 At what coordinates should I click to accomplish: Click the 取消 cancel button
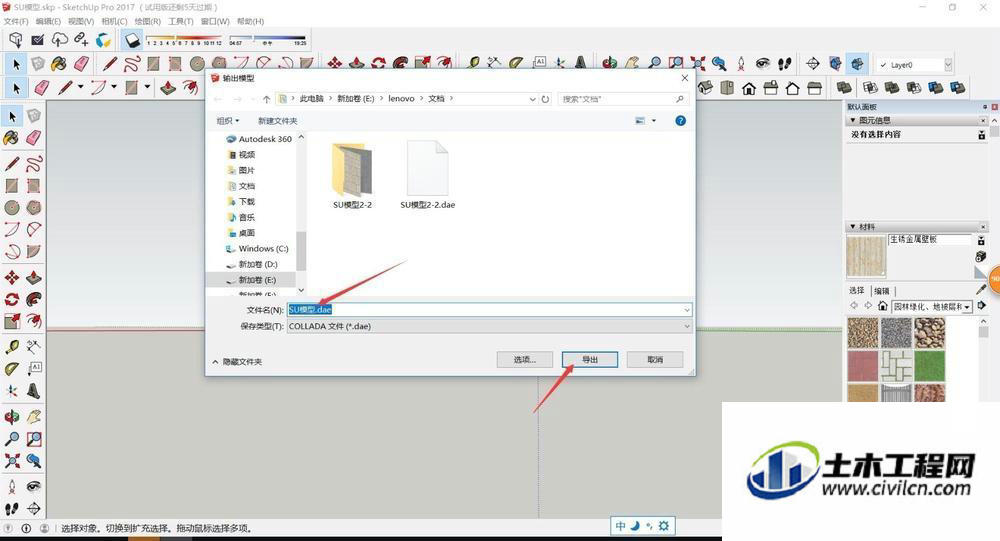[655, 360]
